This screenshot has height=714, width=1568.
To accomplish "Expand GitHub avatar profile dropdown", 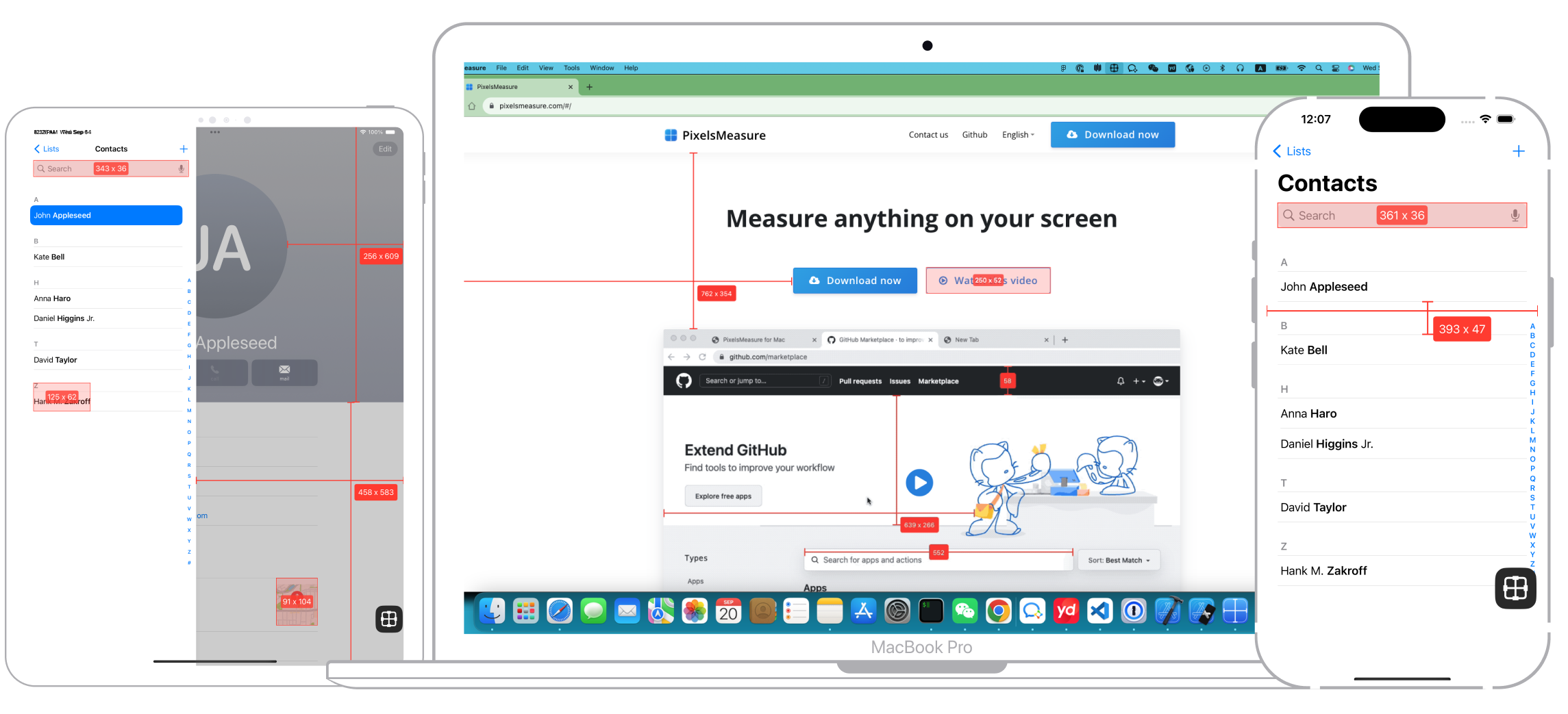I will [x=1161, y=381].
